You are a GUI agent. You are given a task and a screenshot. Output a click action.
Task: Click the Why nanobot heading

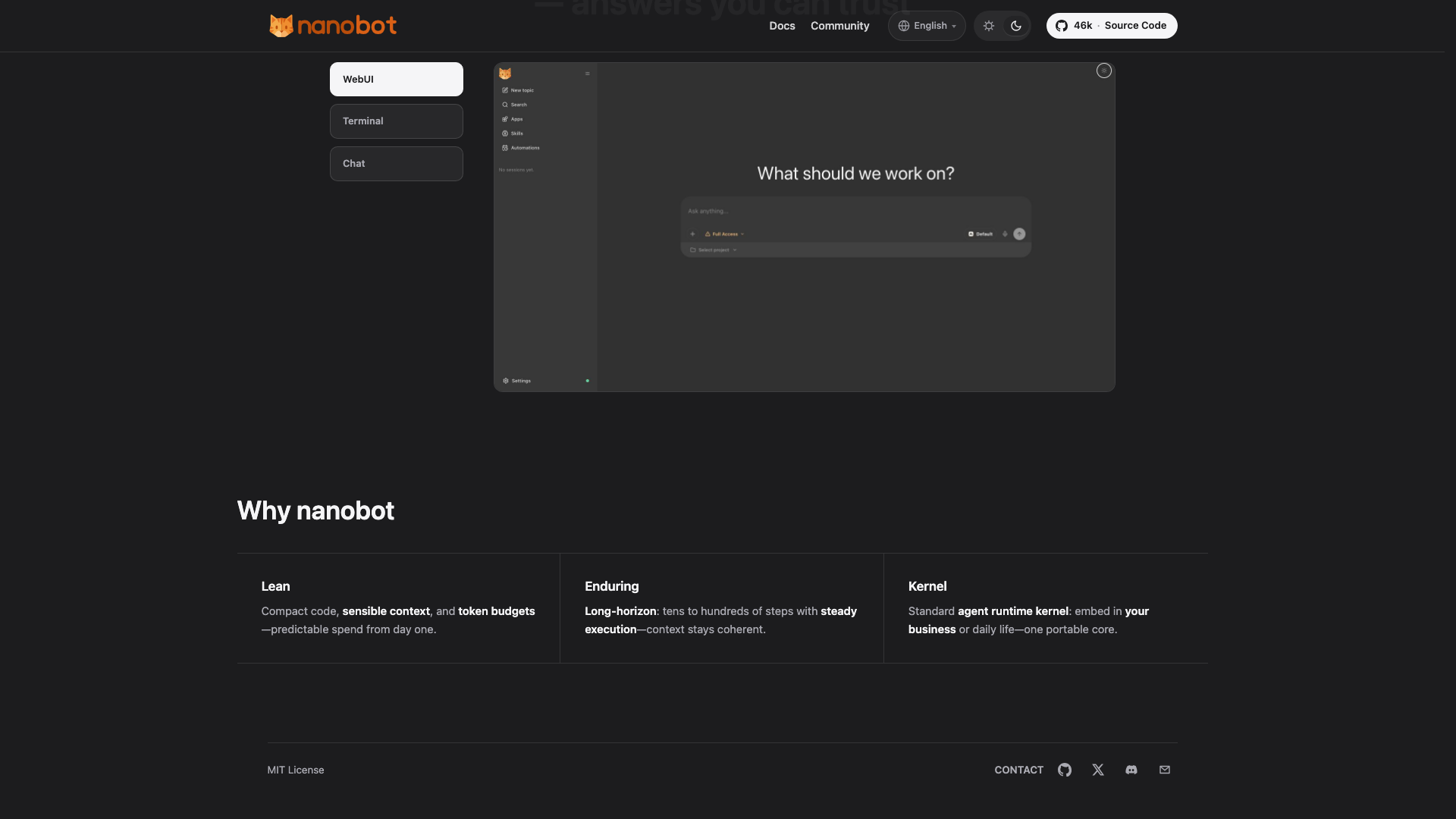[x=315, y=511]
